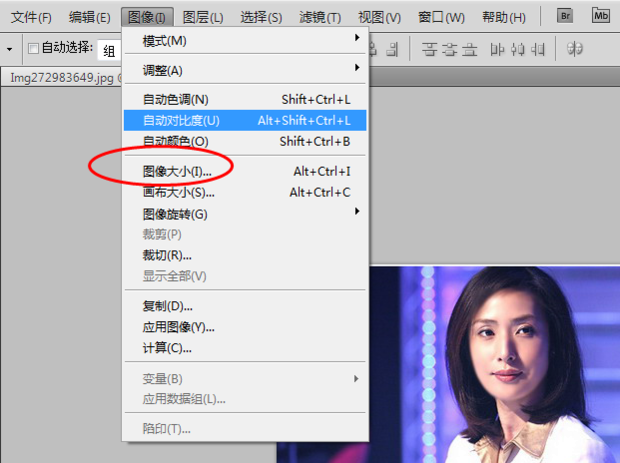Toggle the 自动选择 checkbox

click(x=34, y=49)
